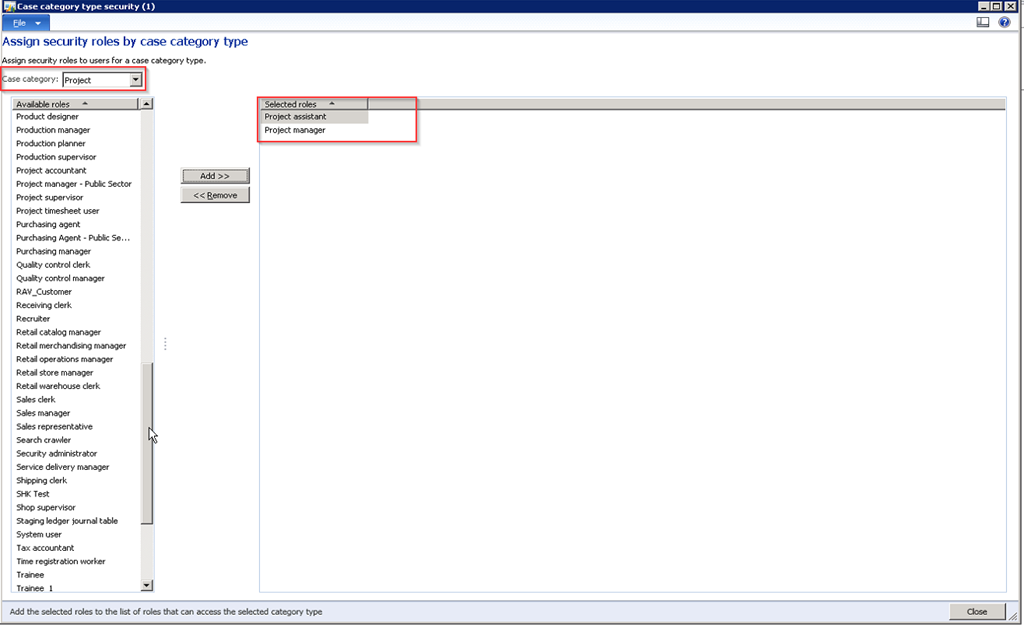Select Security administrator in Available roles
This screenshot has height=627, width=1024.
(x=57, y=454)
